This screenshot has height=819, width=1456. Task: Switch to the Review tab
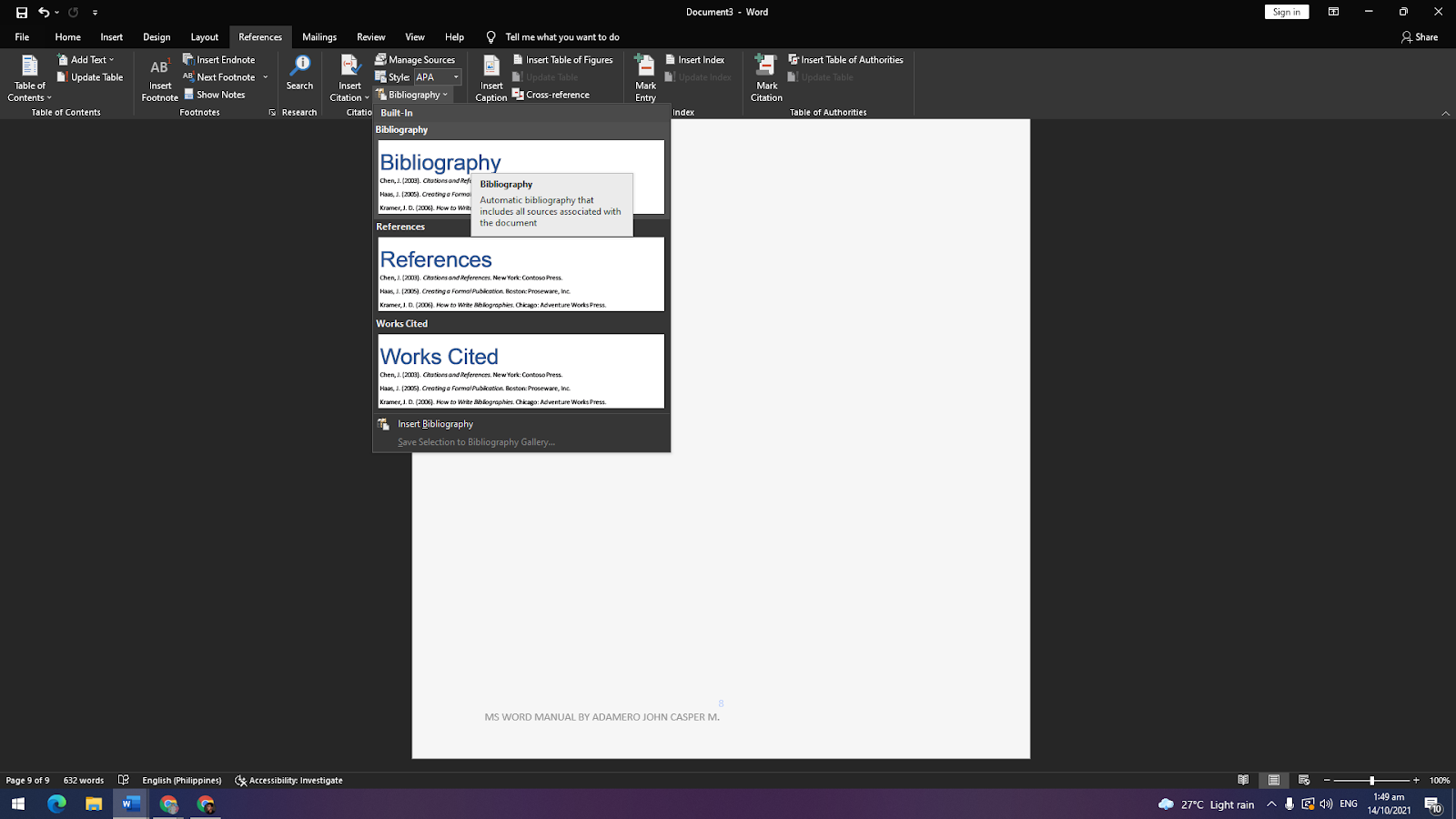[370, 37]
